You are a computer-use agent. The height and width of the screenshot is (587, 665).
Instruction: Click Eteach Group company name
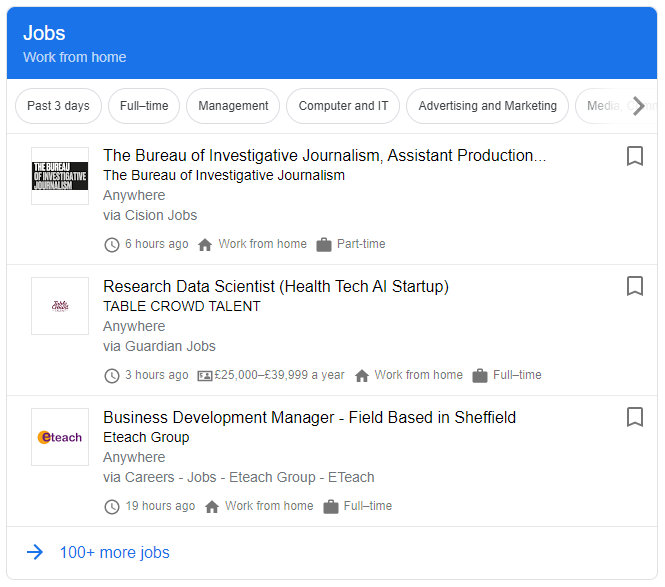click(x=146, y=437)
